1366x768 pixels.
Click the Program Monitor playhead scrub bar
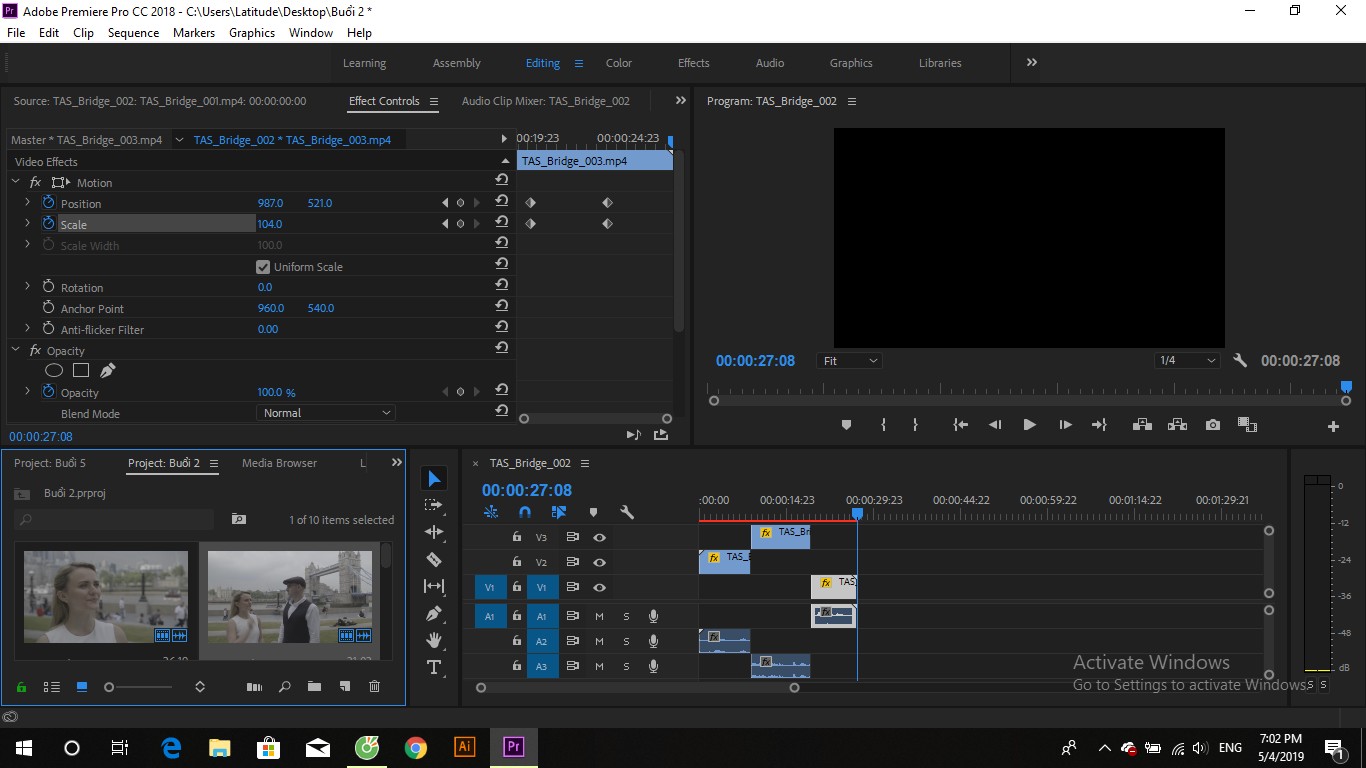tap(1029, 388)
